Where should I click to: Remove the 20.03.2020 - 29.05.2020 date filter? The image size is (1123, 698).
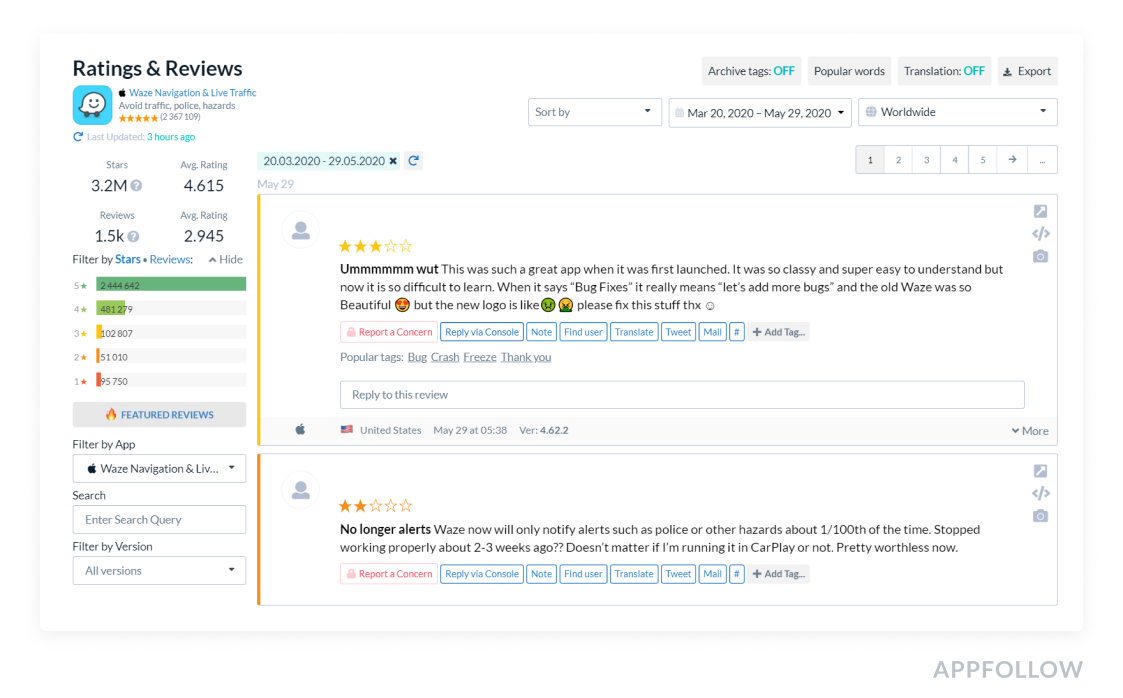tap(393, 161)
